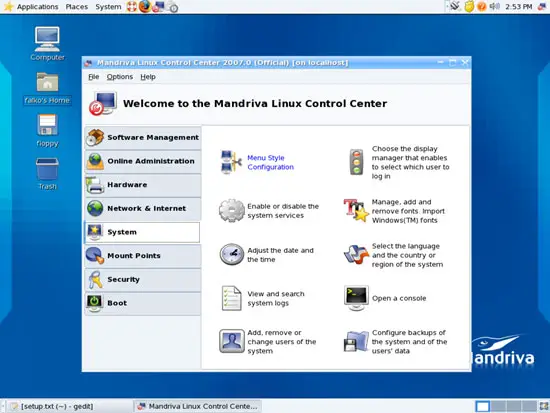Launch the Menu Style Configuration icon
This screenshot has width=550, height=413.
(232, 162)
